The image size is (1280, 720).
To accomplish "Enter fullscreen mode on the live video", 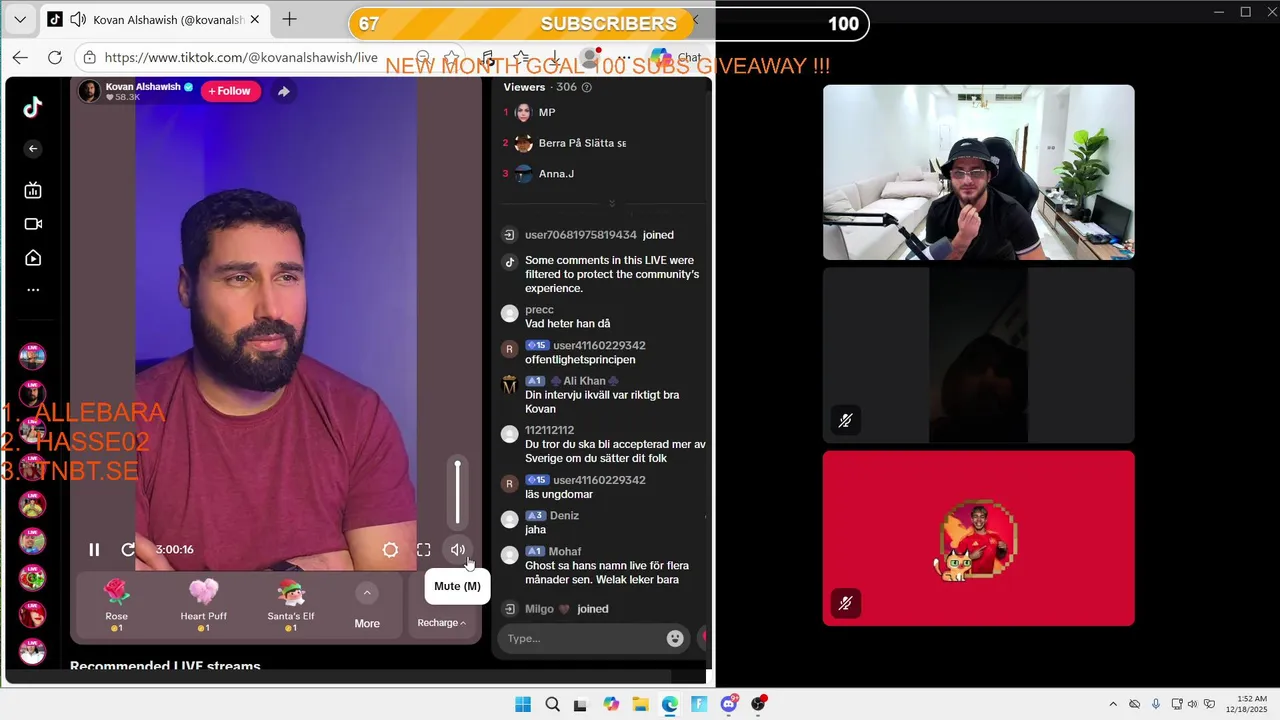I will point(424,549).
